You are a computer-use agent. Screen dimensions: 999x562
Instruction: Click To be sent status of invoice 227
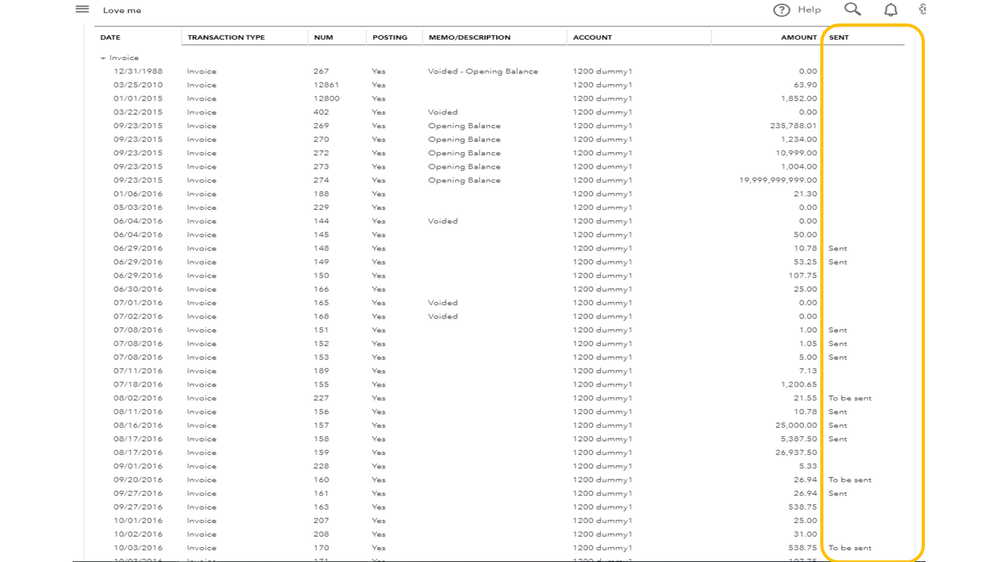pos(850,398)
